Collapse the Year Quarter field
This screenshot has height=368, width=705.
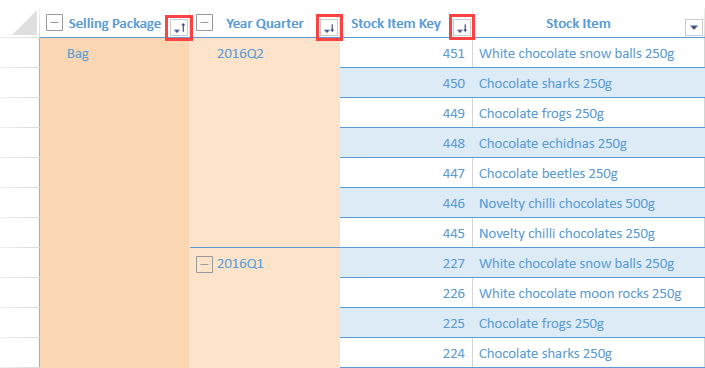click(205, 22)
